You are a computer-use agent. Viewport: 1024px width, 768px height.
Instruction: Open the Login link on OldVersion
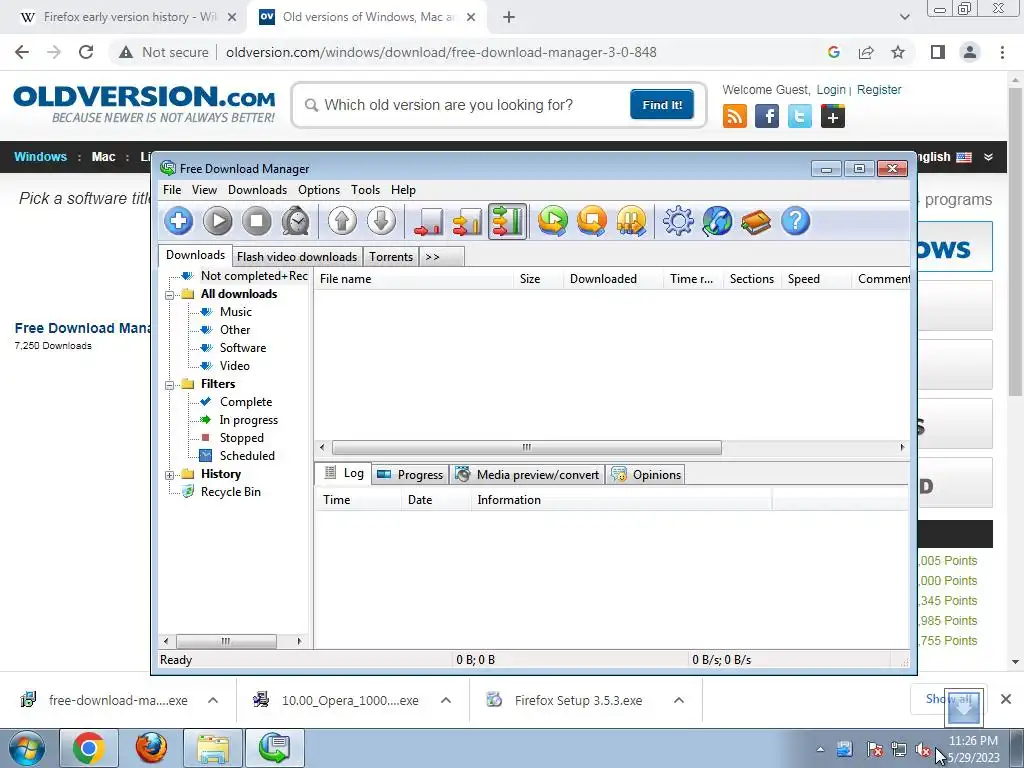click(x=831, y=90)
